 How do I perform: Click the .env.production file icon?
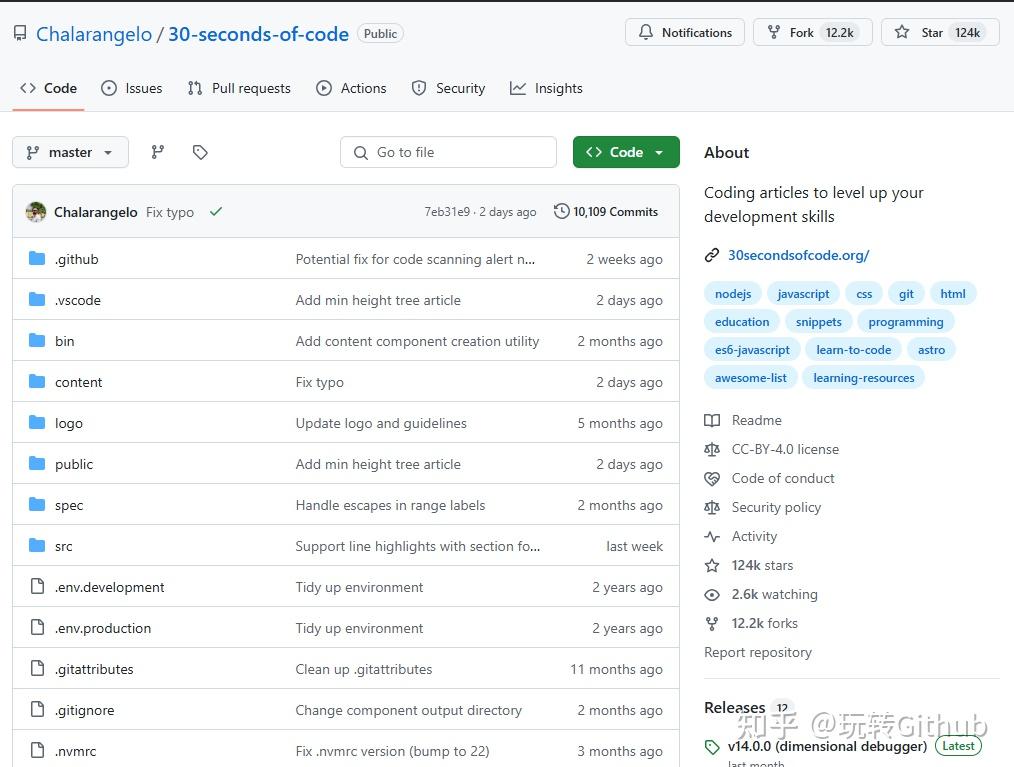point(38,627)
